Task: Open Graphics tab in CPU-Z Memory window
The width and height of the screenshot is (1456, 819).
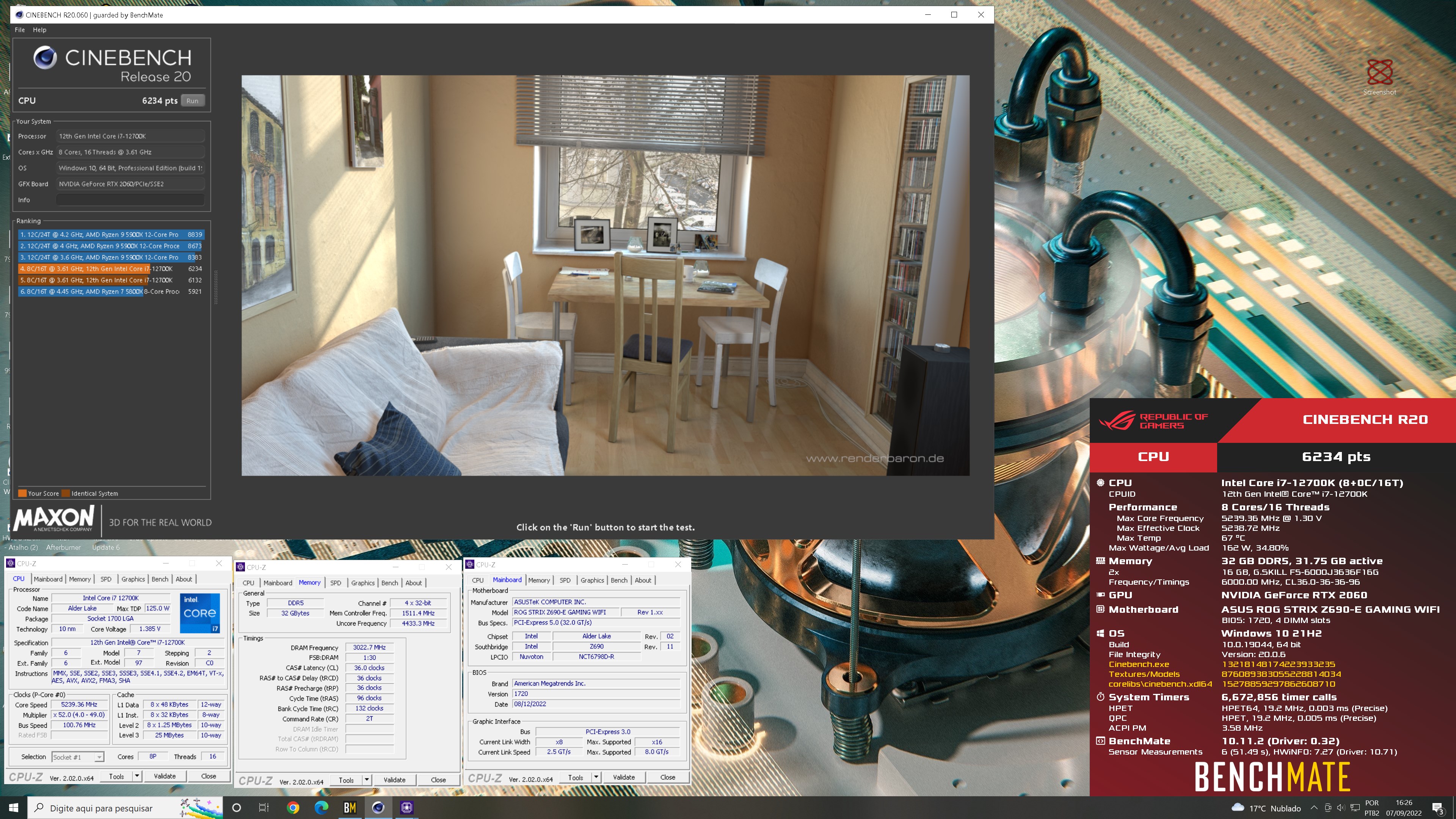Action: coord(363,583)
